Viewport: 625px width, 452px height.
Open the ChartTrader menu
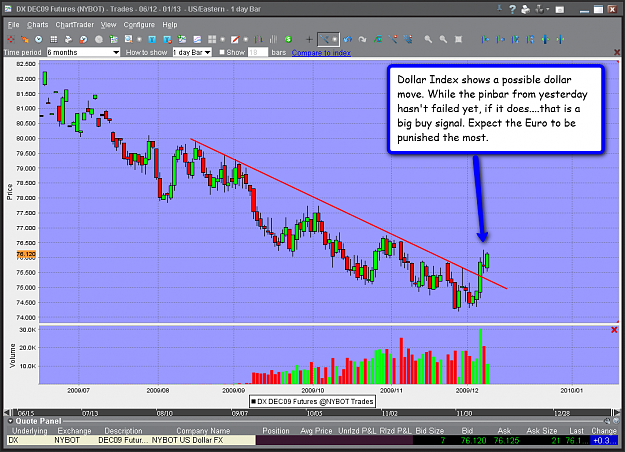(x=75, y=25)
